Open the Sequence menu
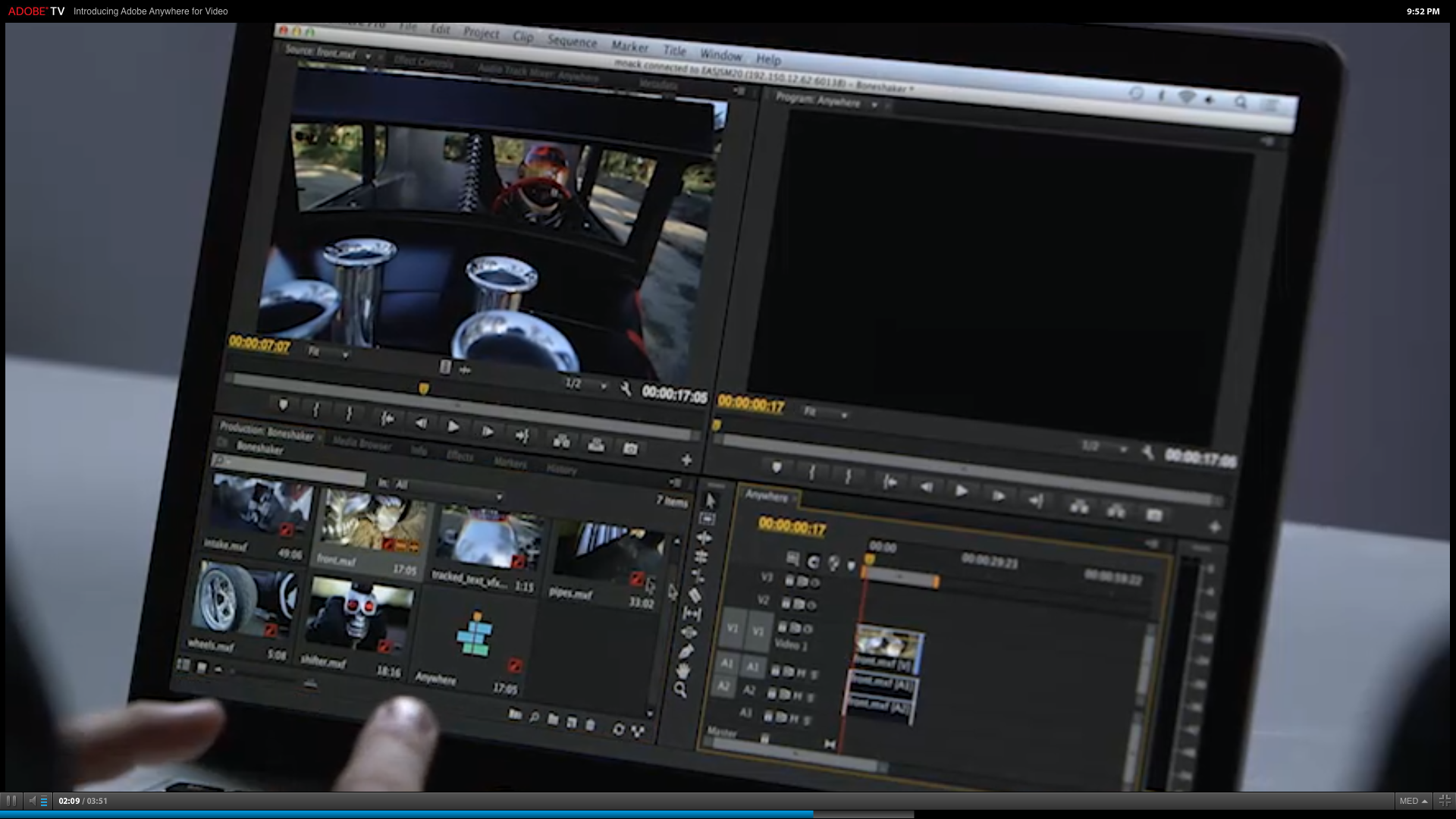The width and height of the screenshot is (1456, 819). (x=573, y=42)
